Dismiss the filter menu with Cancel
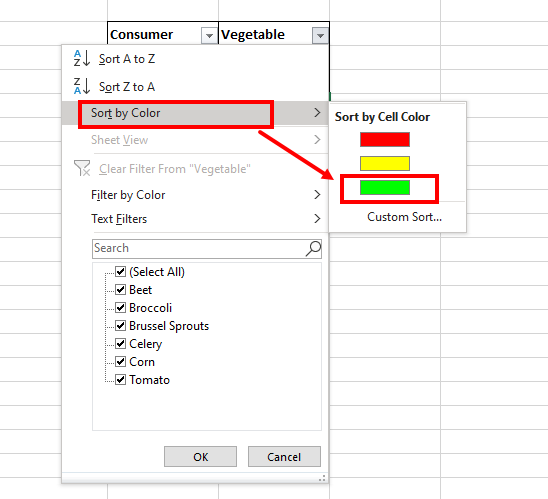548x499 pixels. coord(284,456)
